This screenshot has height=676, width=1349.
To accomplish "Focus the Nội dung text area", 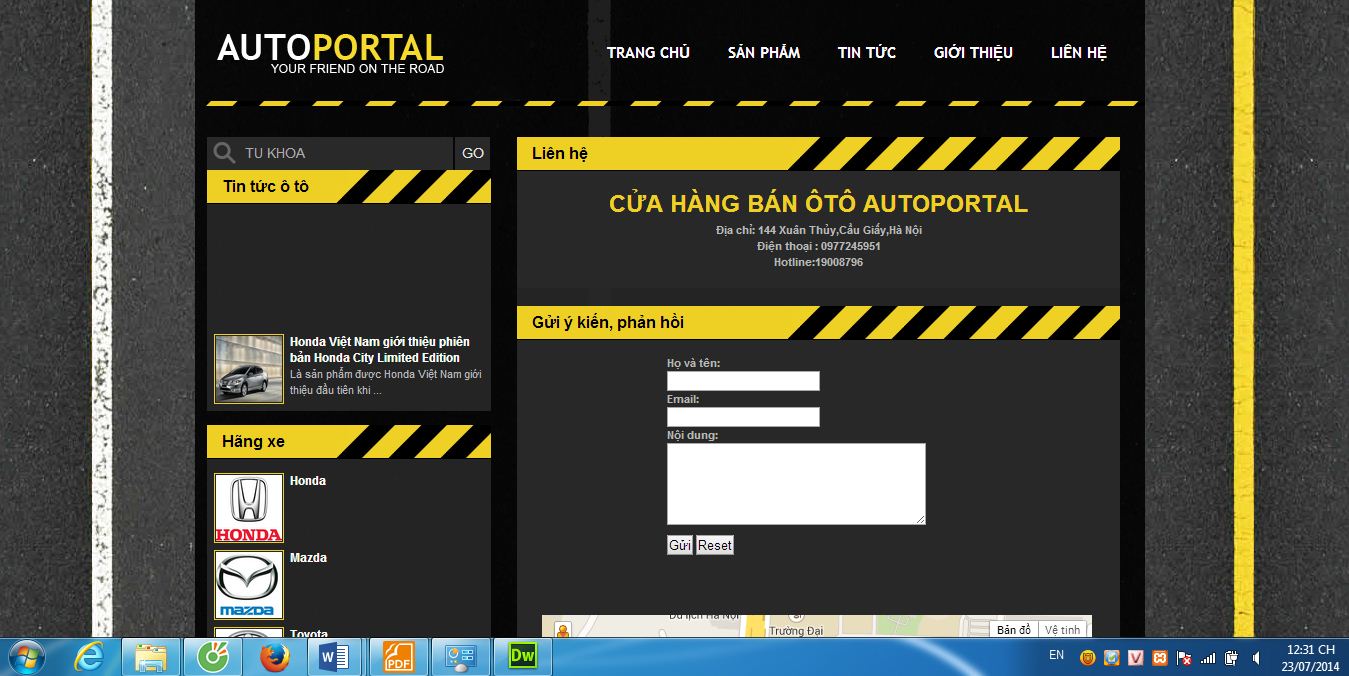I will point(796,484).
